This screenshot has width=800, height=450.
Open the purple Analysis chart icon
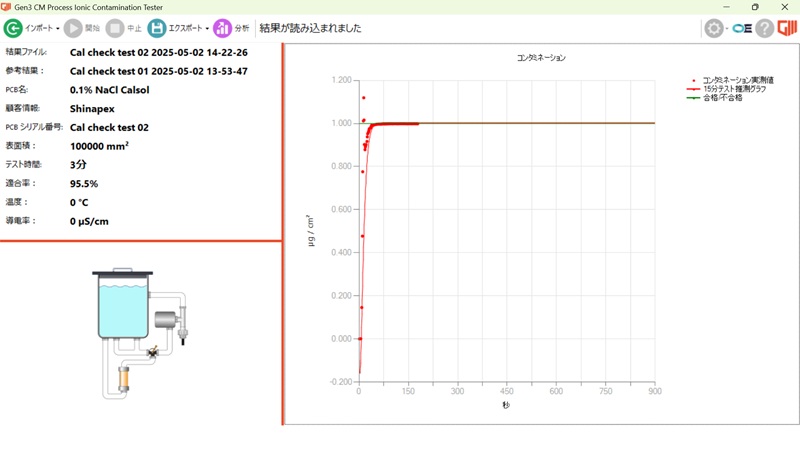tap(222, 29)
